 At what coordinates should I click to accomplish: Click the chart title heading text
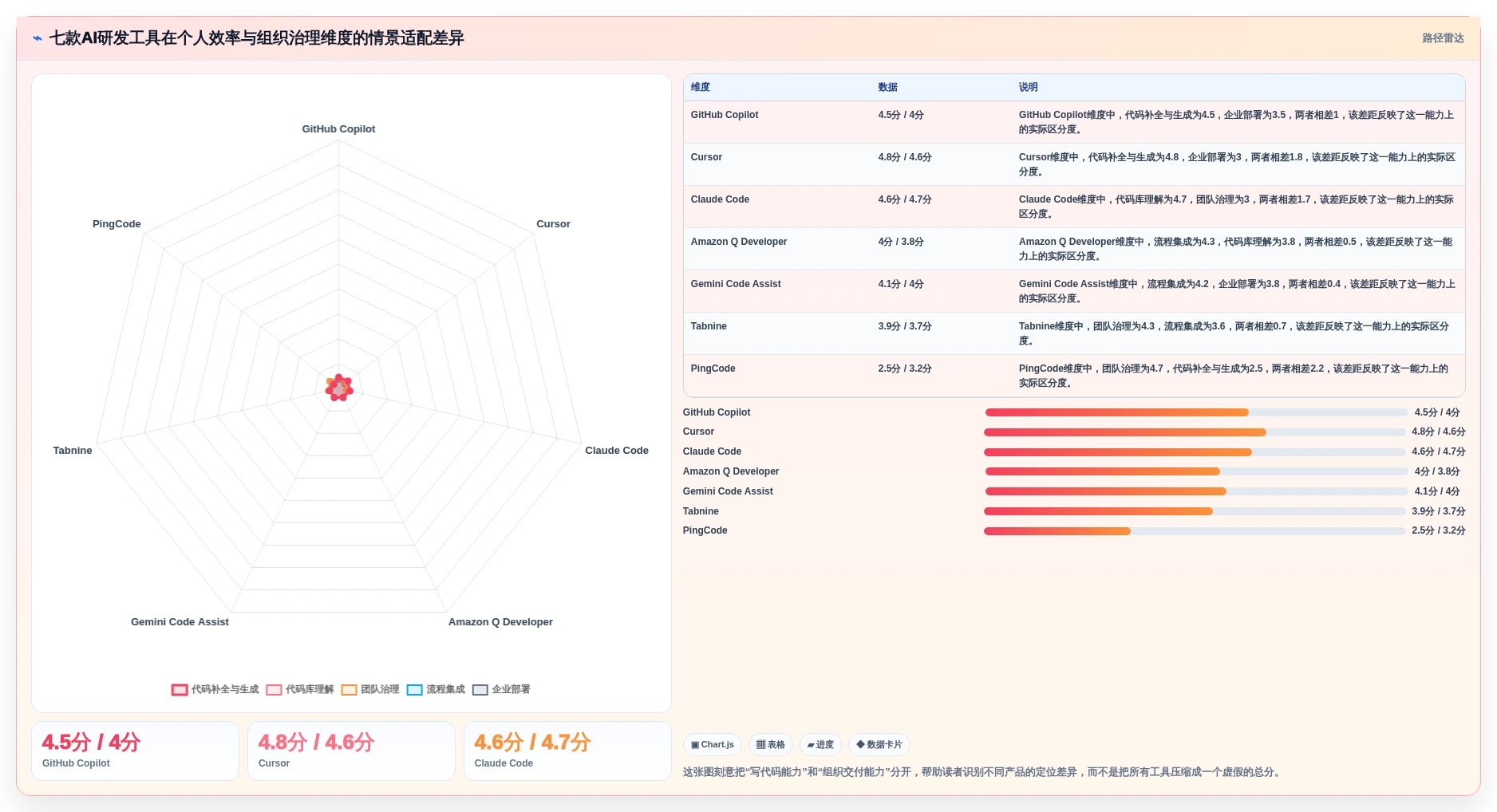(257, 38)
